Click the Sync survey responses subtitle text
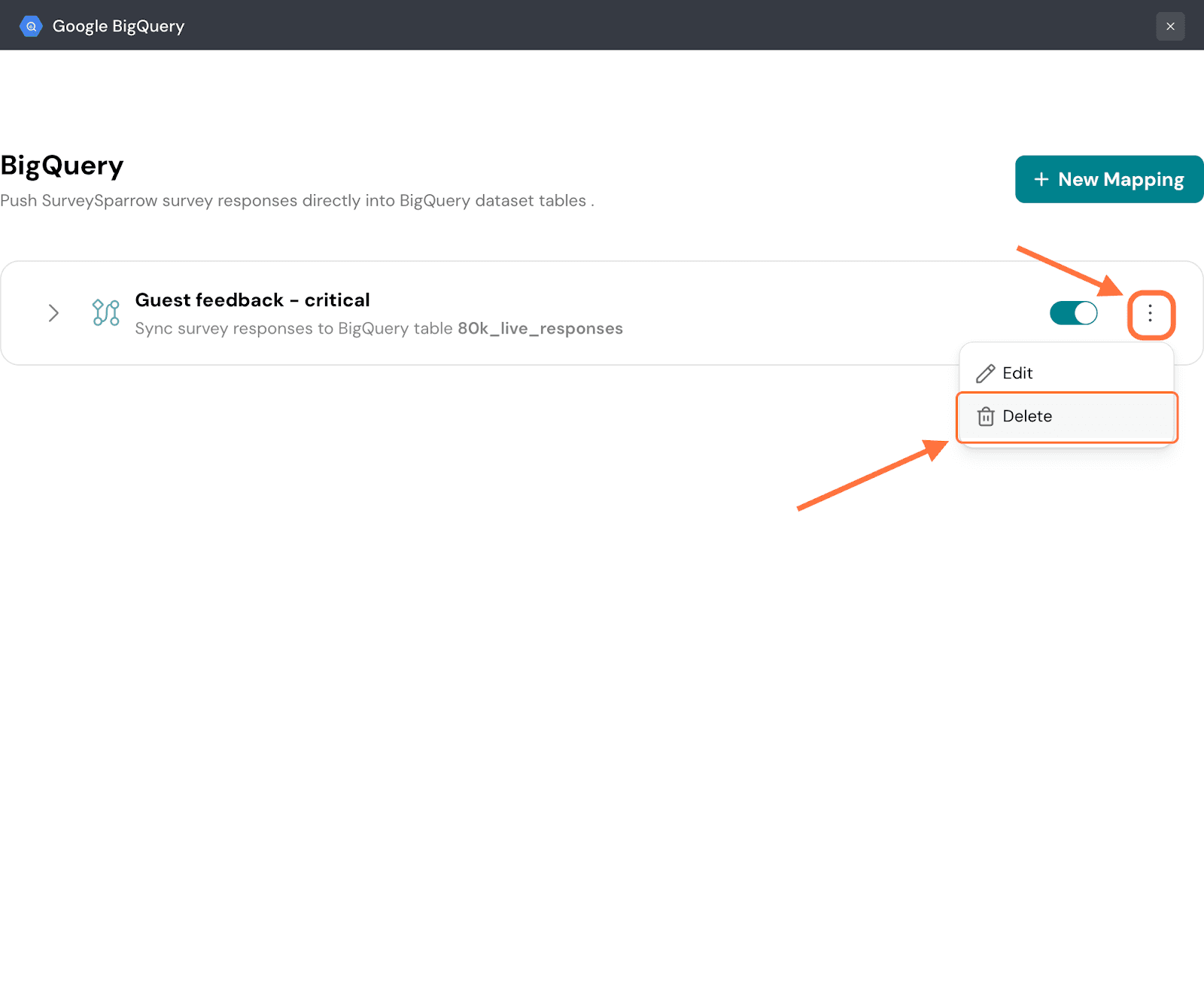1204x982 pixels. 293,329
